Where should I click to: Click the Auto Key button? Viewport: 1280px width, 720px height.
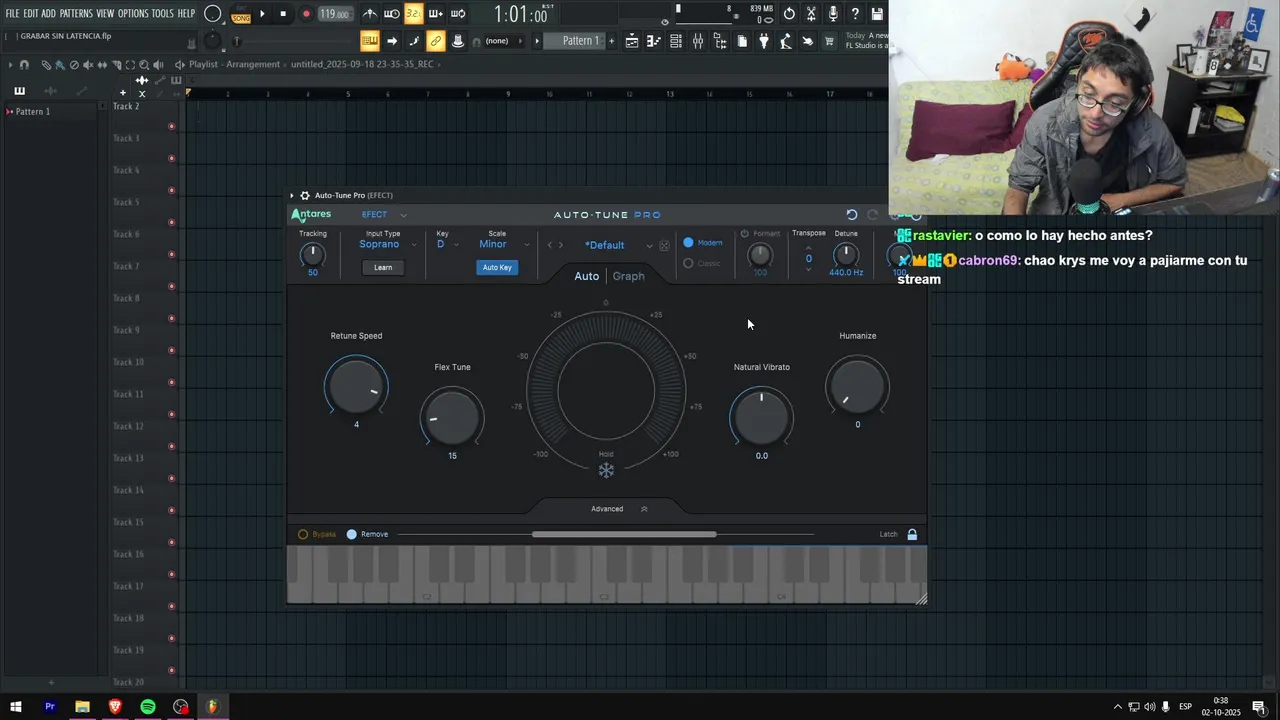pos(497,267)
